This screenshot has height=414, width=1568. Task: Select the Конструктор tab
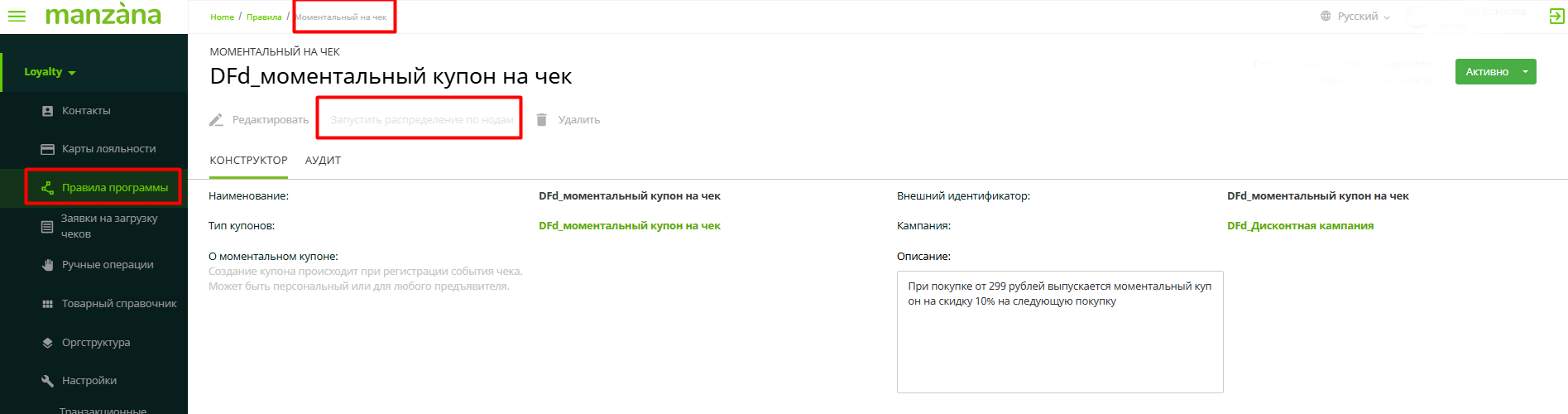(248, 161)
